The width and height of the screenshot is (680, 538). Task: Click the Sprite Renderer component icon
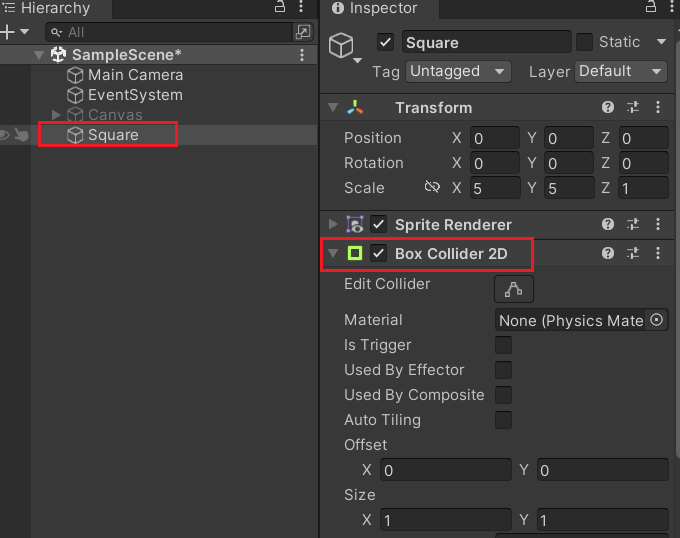pyautogui.click(x=355, y=225)
